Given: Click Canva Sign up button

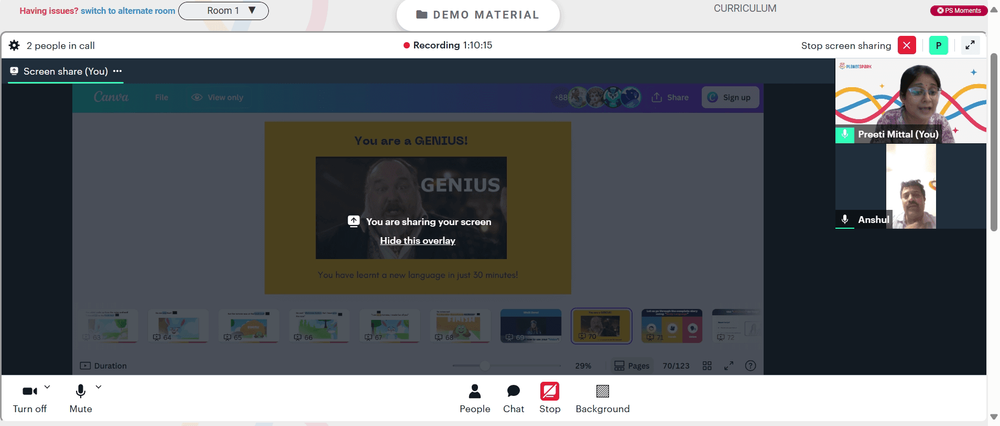Looking at the screenshot, I should [x=730, y=98].
